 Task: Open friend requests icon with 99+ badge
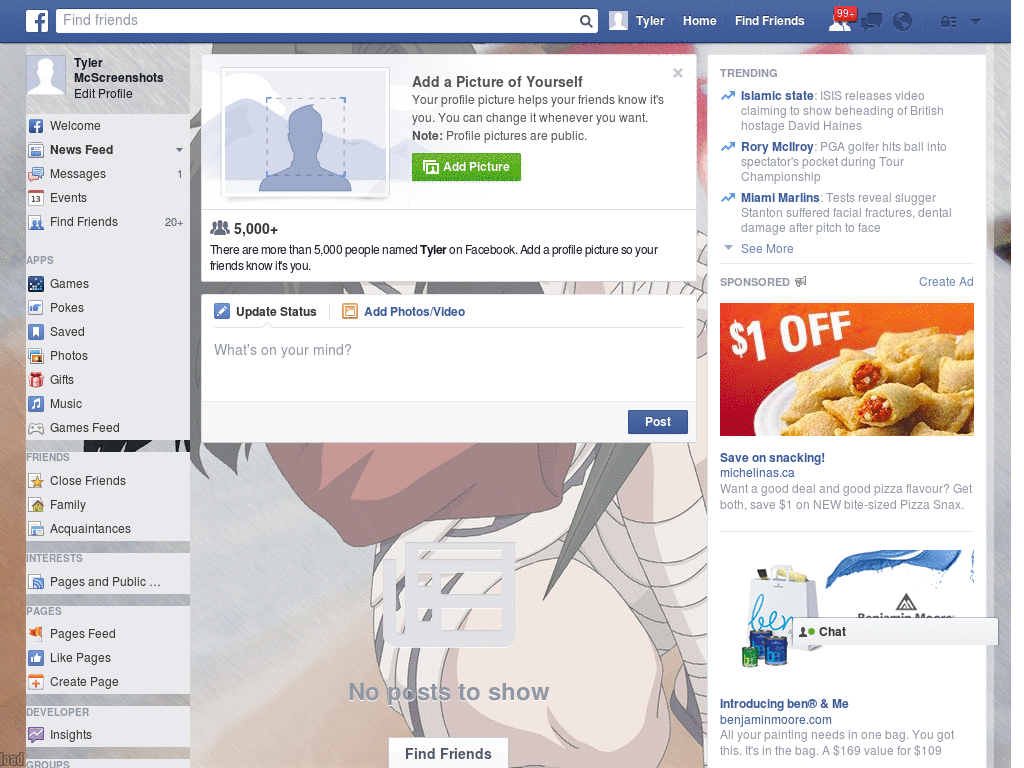840,21
